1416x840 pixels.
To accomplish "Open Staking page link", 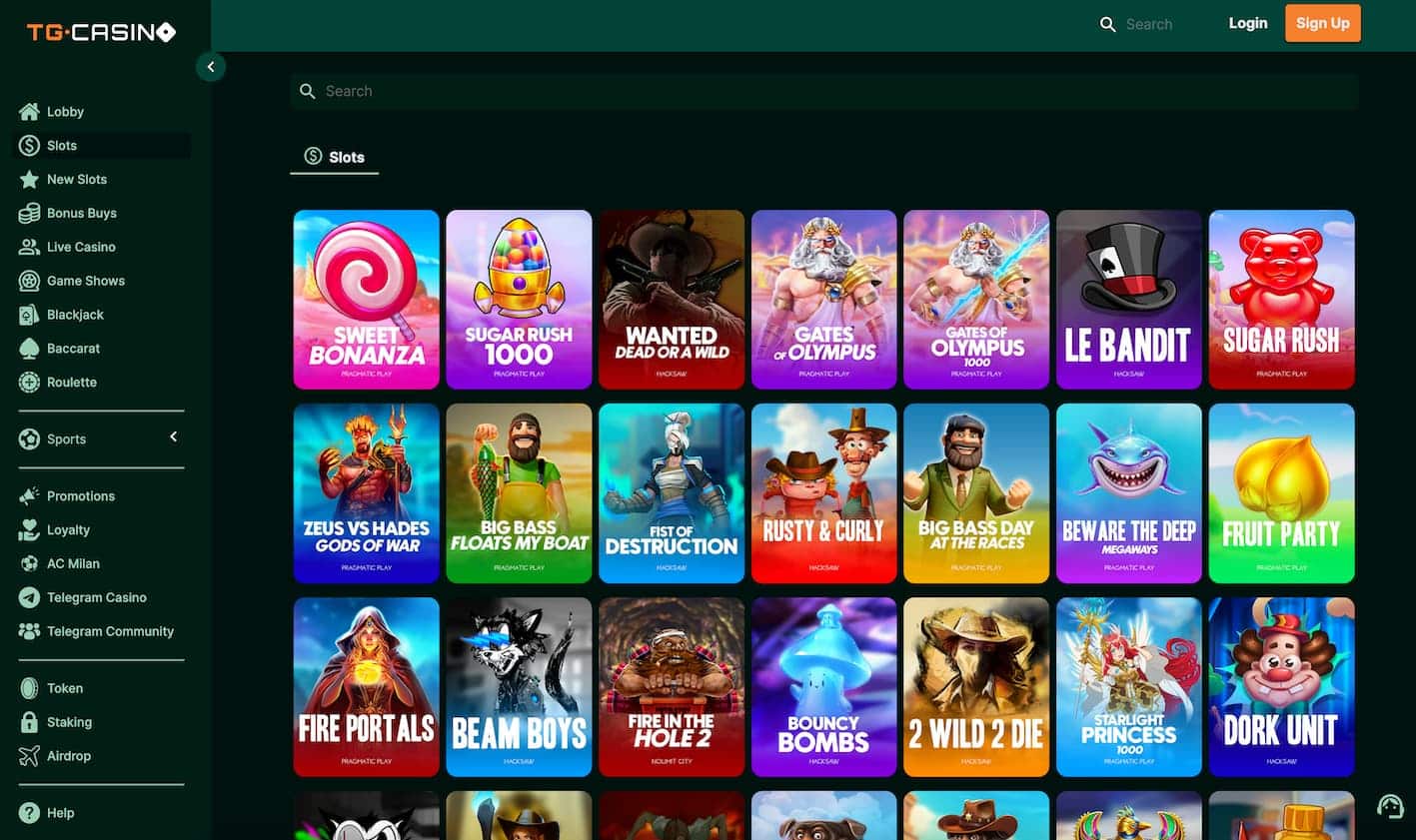I will [x=69, y=722].
